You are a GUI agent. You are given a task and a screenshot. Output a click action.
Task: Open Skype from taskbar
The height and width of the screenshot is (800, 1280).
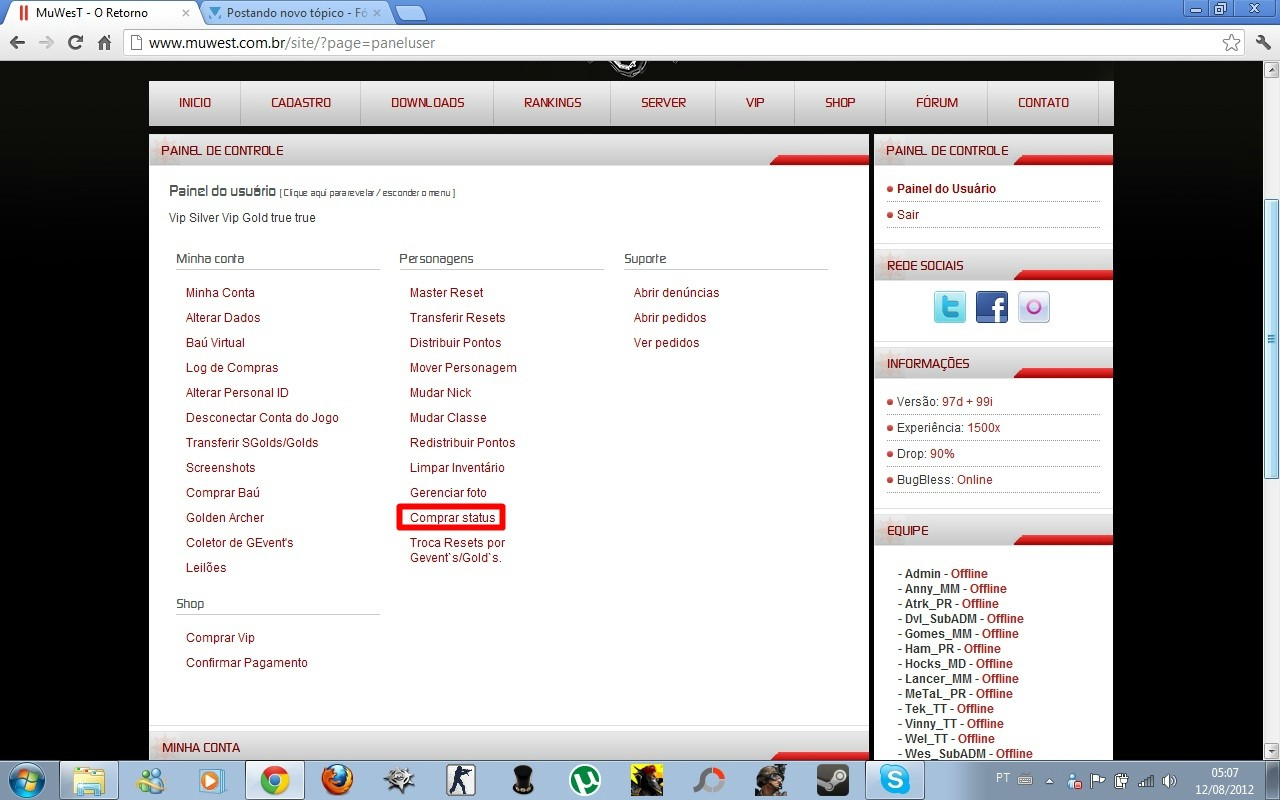point(895,780)
